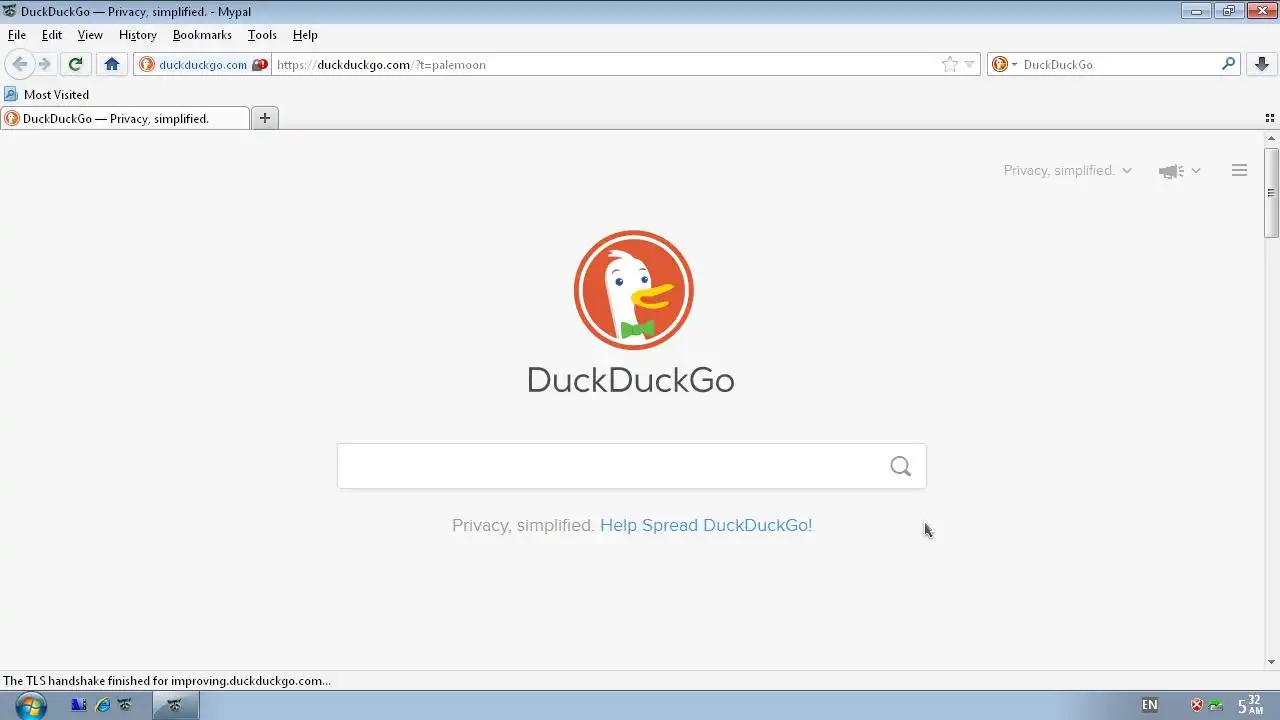Viewport: 1280px width, 720px height.
Task: Bookmark this page with the star icon
Action: (949, 64)
